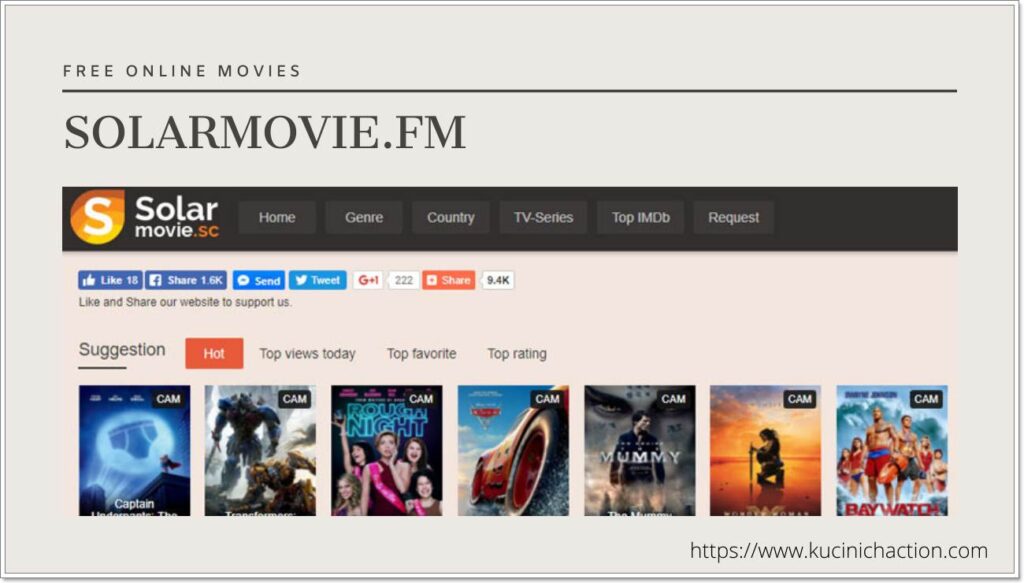Click the Facebook Like 18 button
Viewport: 1024px width, 583px height.
(x=110, y=280)
